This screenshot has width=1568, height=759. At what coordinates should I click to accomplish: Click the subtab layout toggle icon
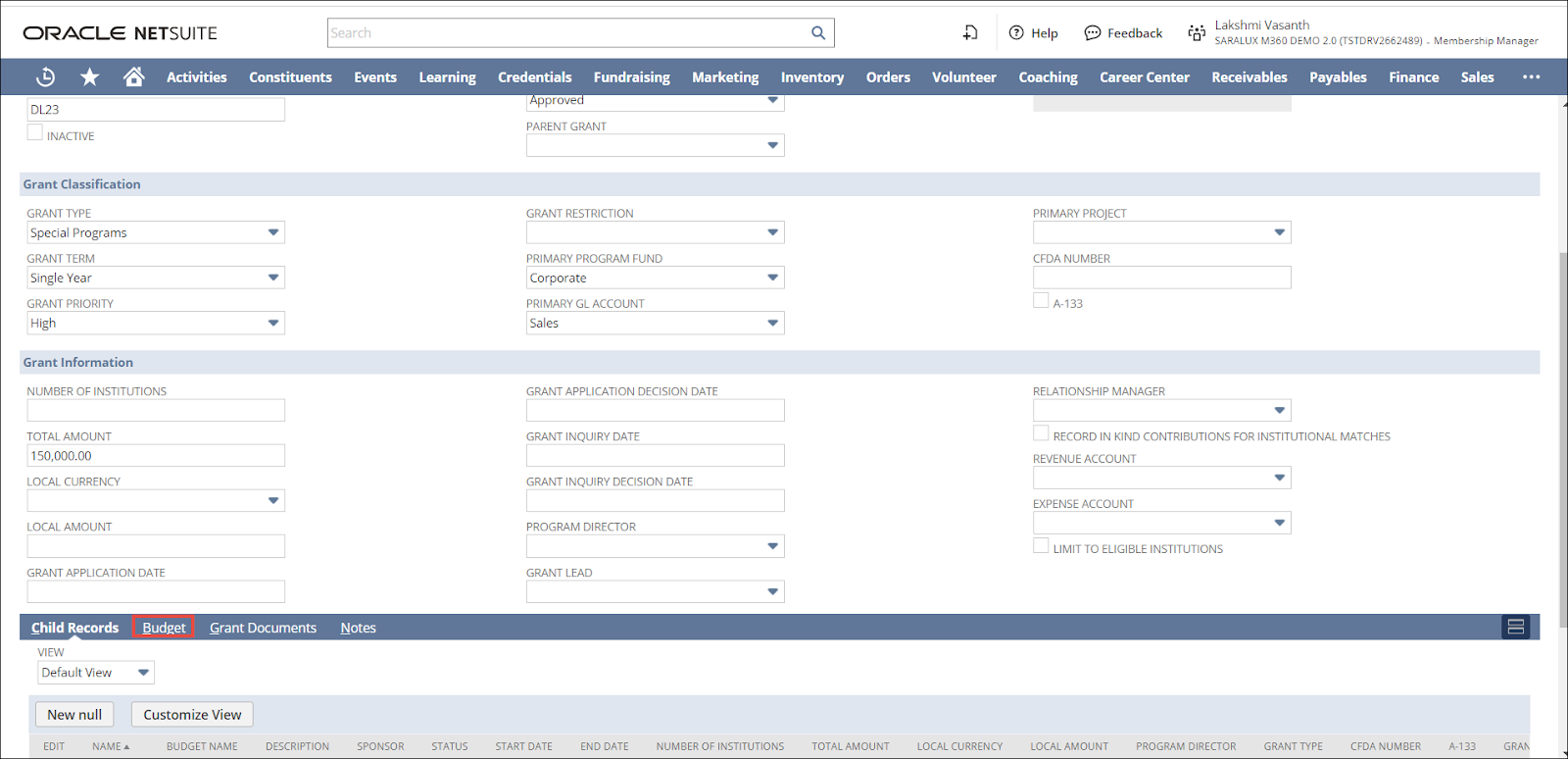[x=1515, y=627]
